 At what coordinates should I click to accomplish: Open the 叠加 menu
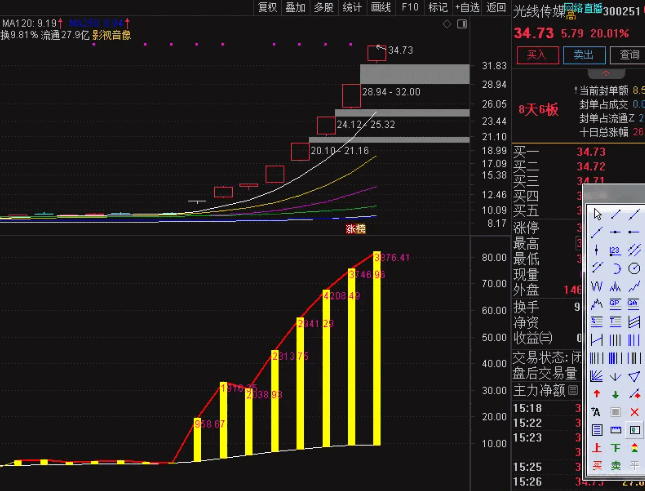pos(295,7)
